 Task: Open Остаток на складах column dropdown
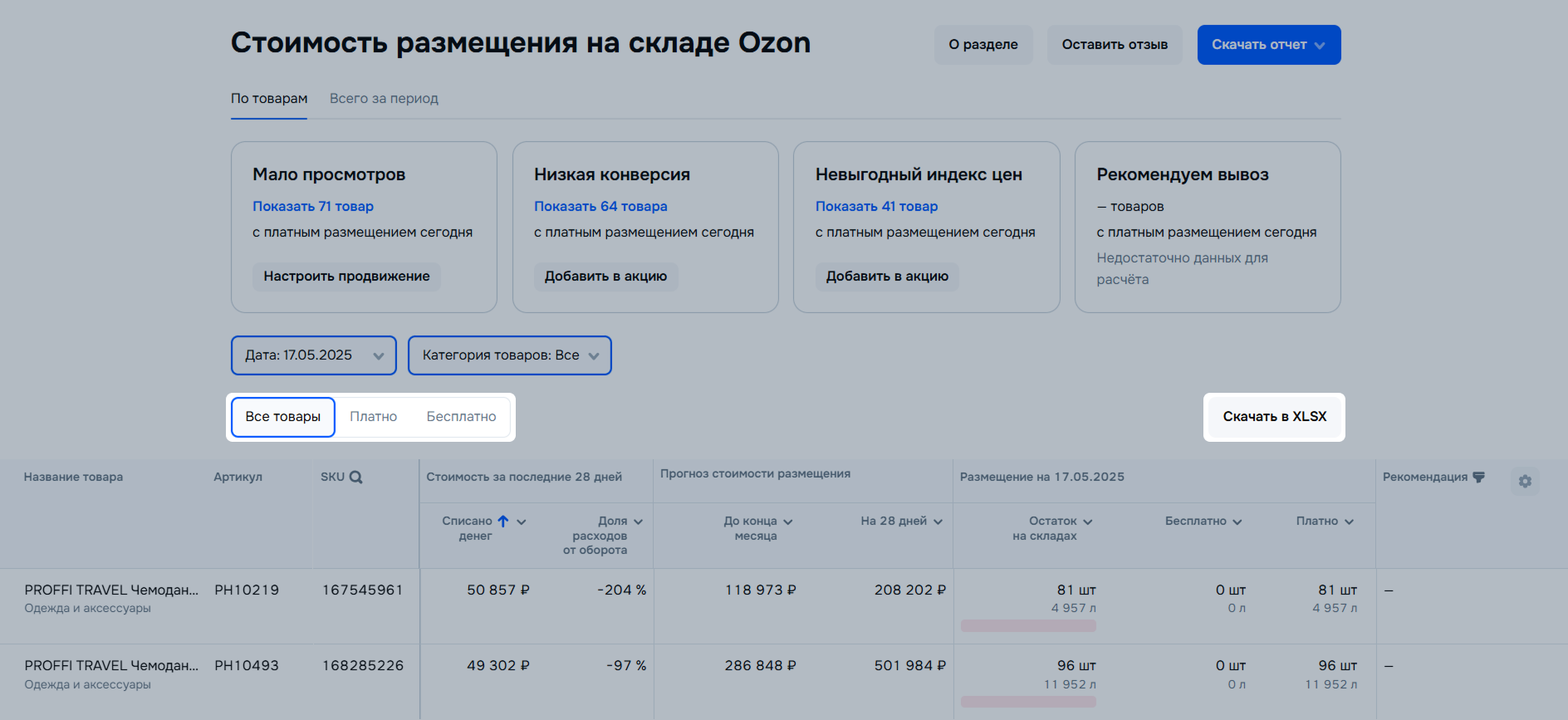pos(1087,522)
